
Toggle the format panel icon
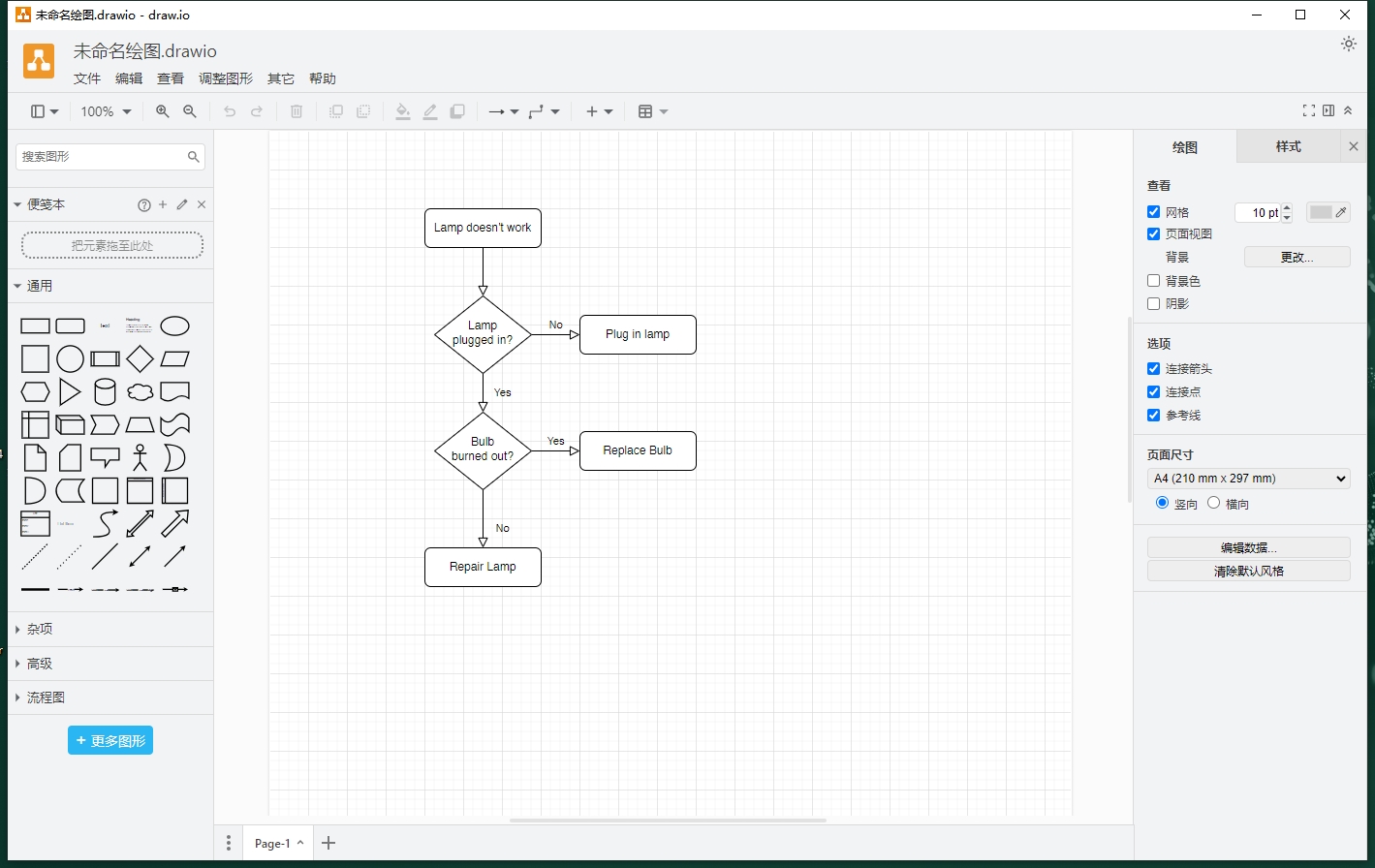(x=1328, y=111)
